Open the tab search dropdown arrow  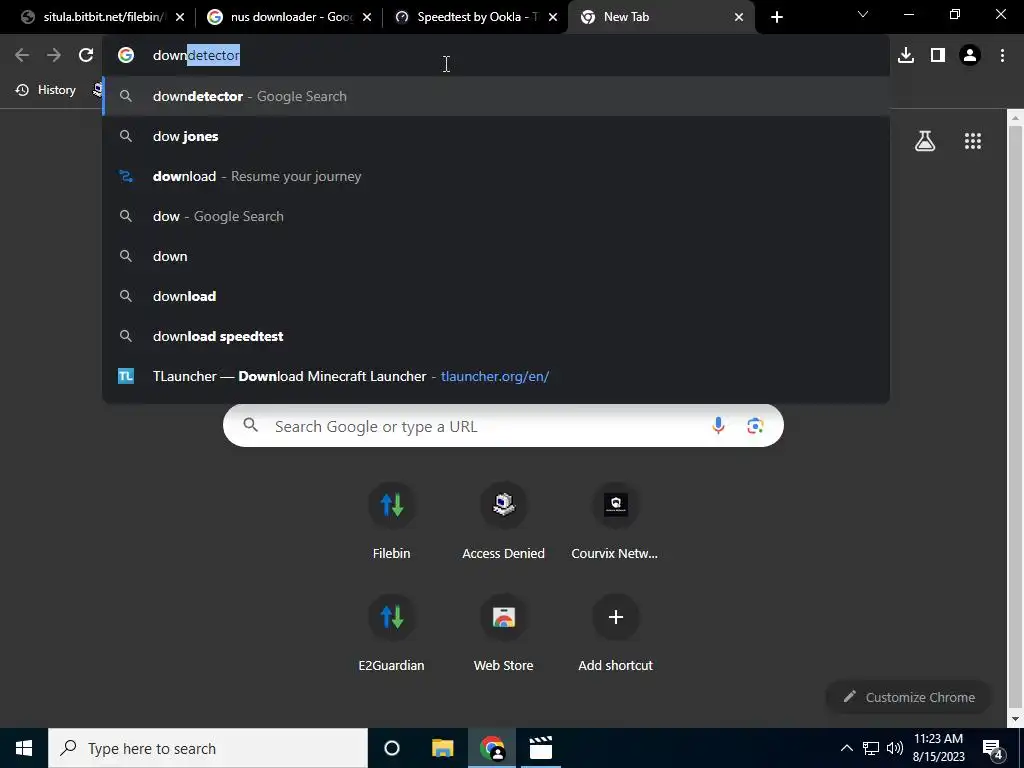[863, 14]
